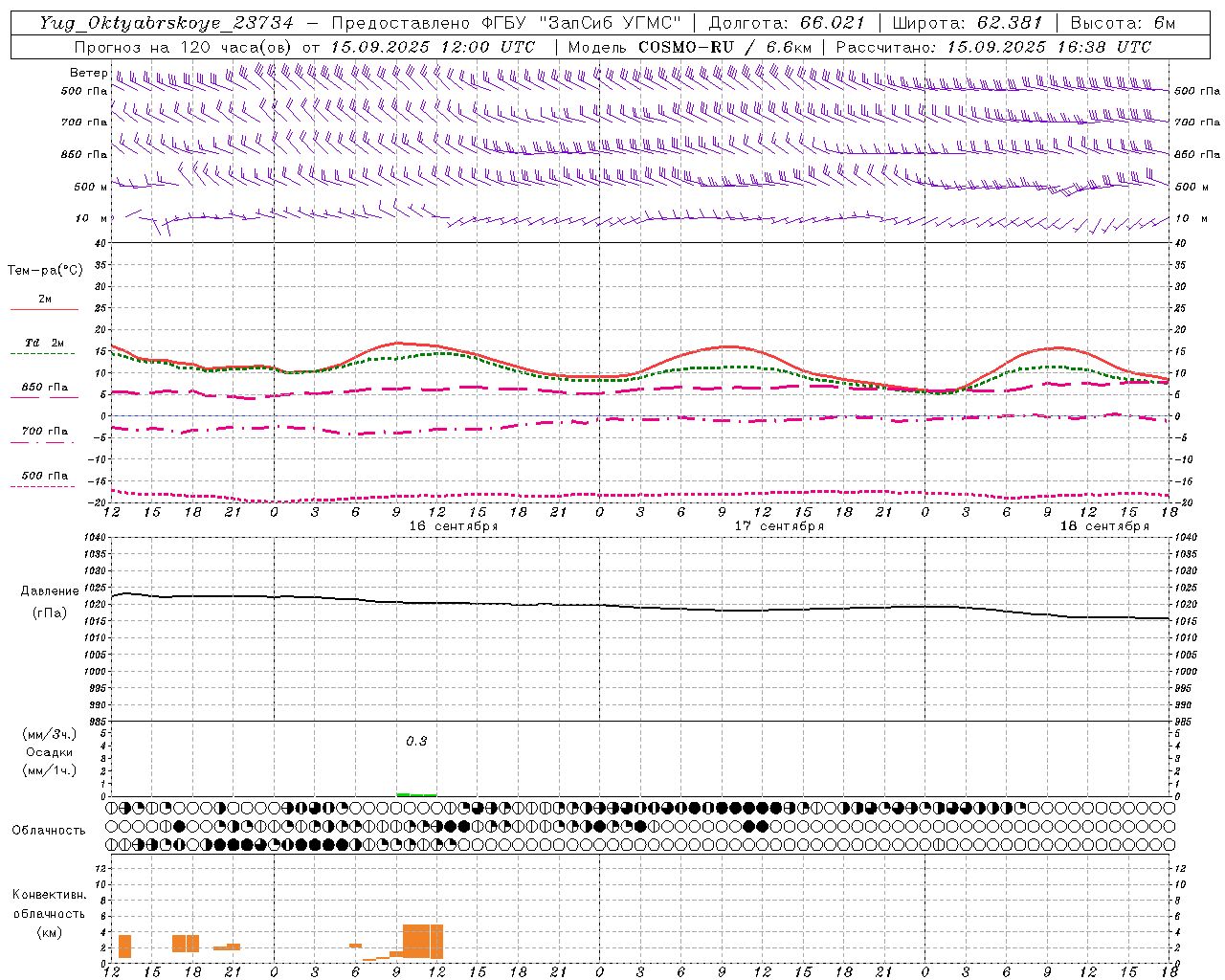Click the Облачность cloud cover label

tap(49, 830)
